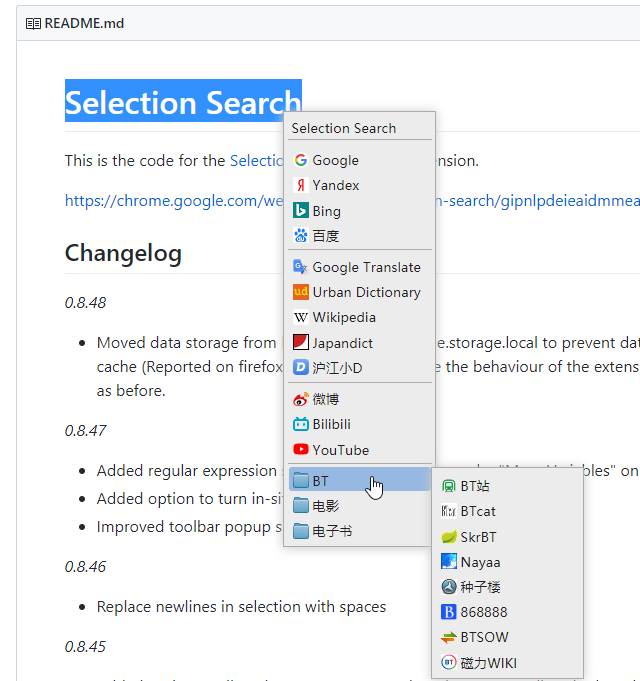640x681 pixels.
Task: Select BTSOW in the BT submenu
Action: click(x=484, y=637)
